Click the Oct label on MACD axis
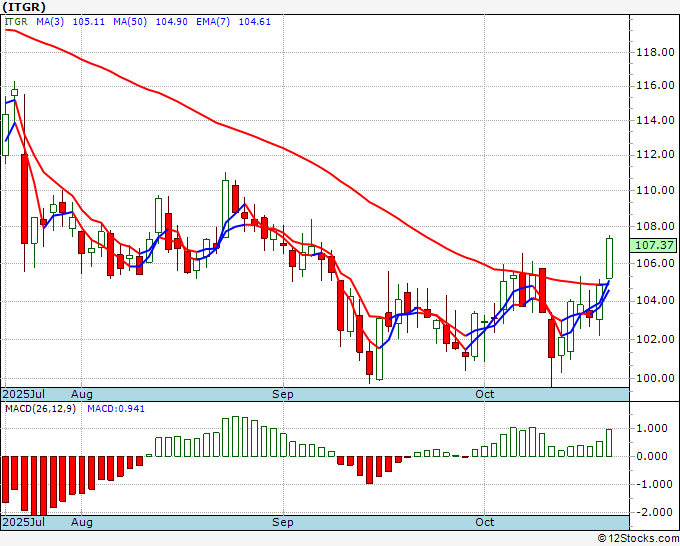 484,522
